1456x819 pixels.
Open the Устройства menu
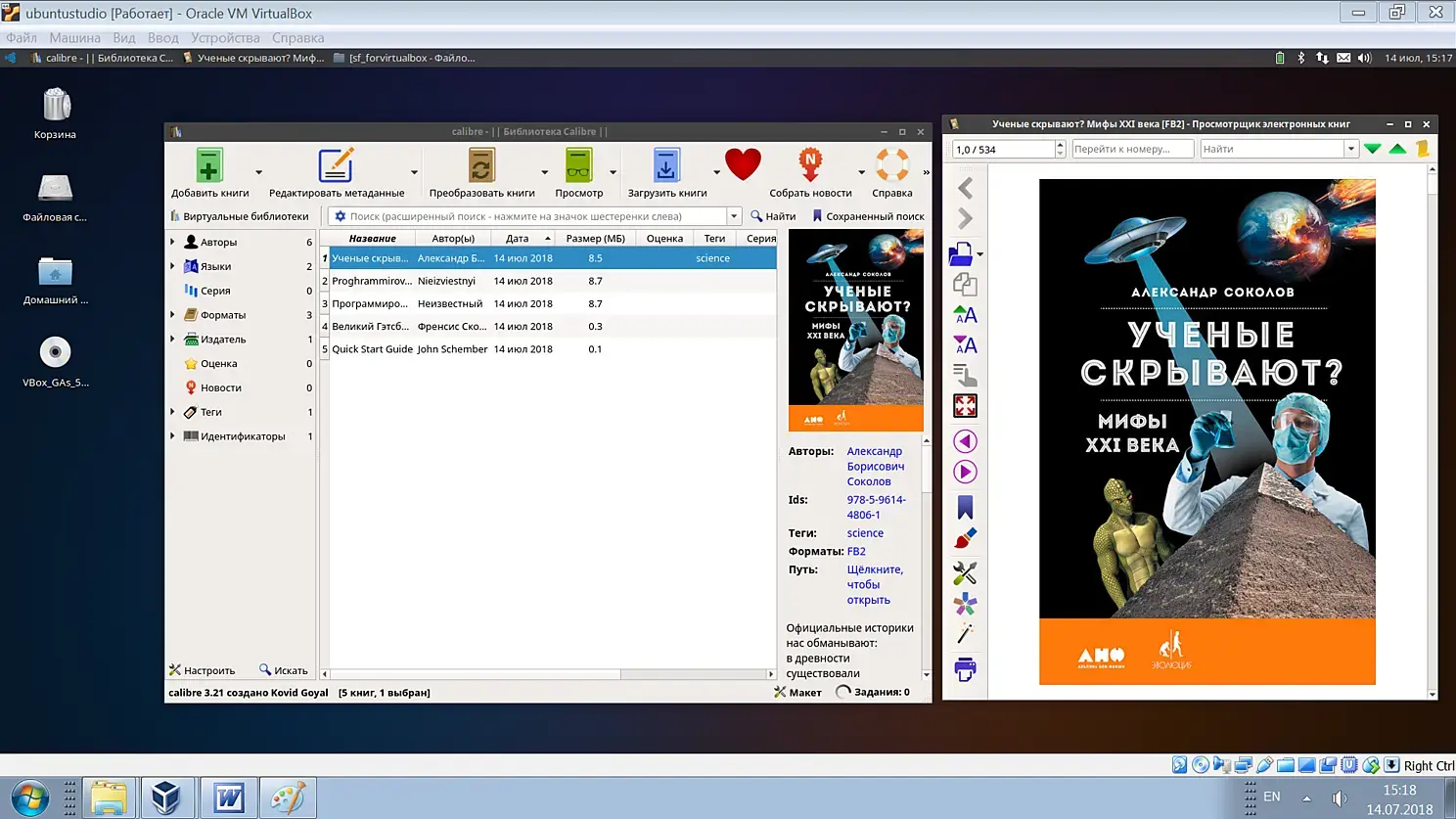(225, 38)
